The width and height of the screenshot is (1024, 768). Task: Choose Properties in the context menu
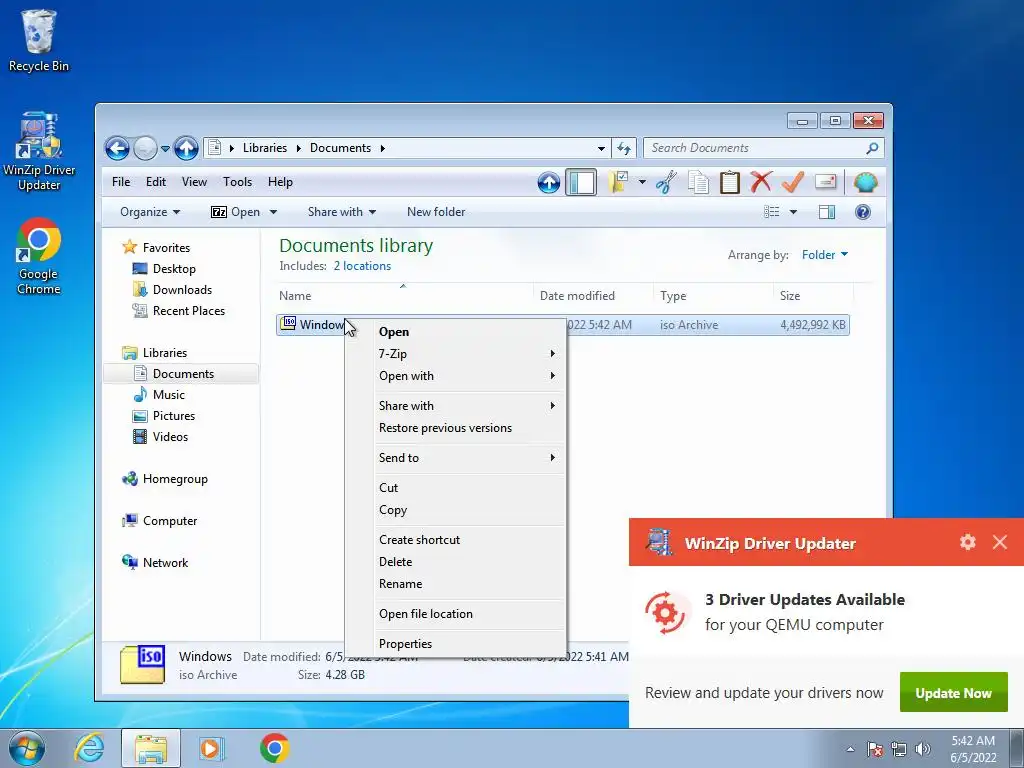(455, 644)
